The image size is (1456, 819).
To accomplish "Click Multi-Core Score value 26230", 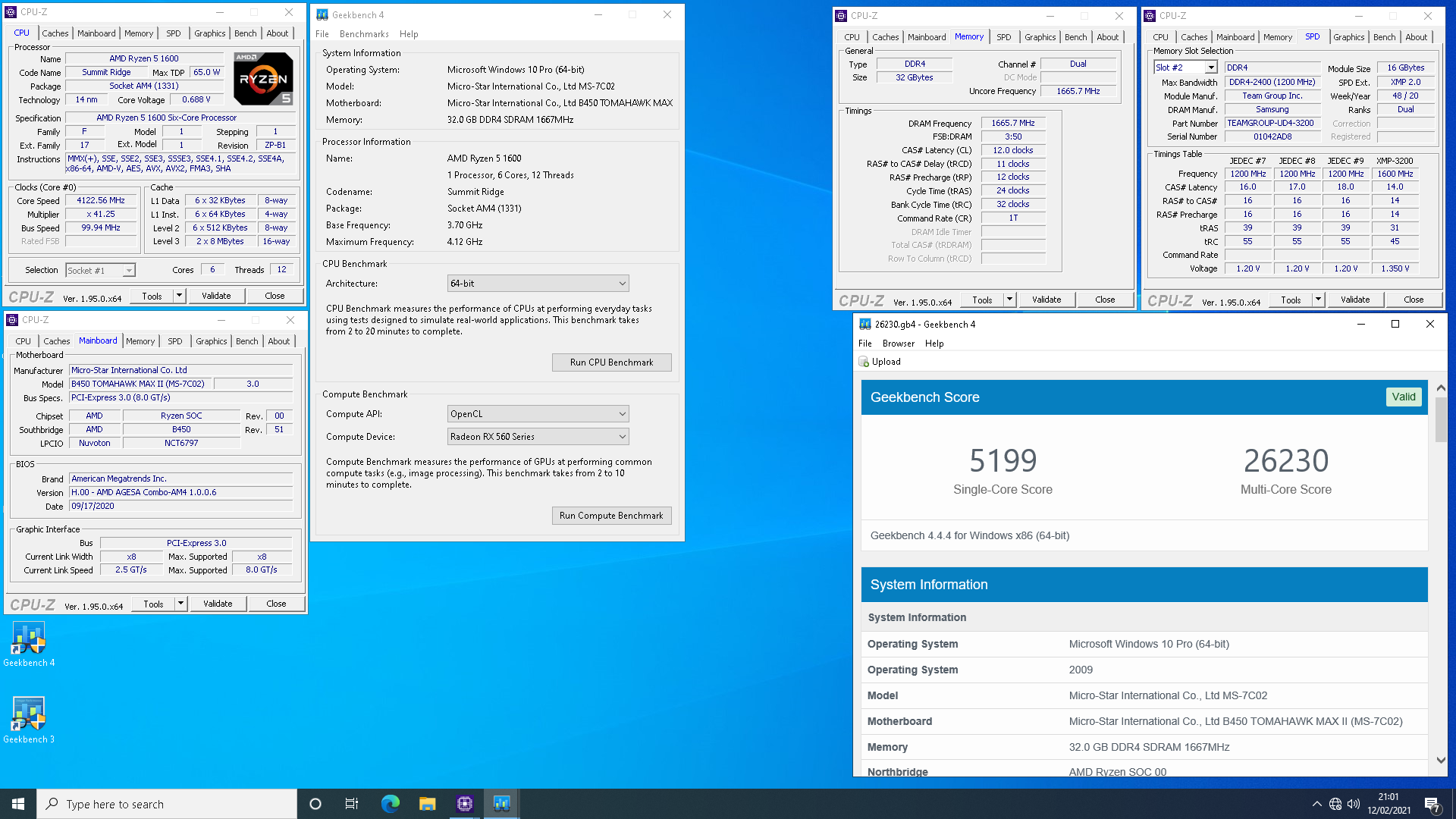I will pyautogui.click(x=1286, y=460).
